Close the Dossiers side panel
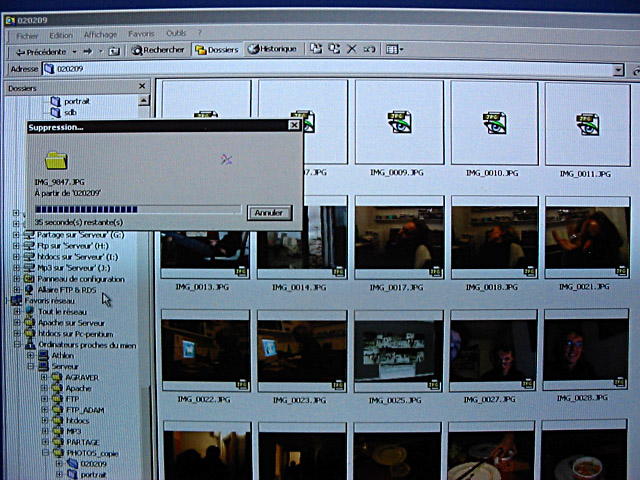The width and height of the screenshot is (640, 480). pos(142,86)
